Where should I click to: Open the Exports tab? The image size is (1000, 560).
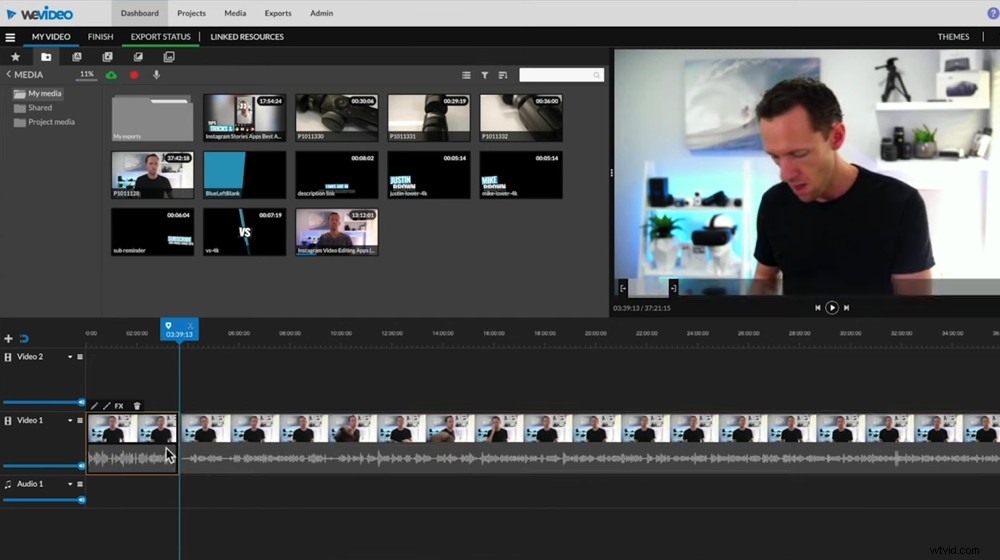(x=278, y=13)
